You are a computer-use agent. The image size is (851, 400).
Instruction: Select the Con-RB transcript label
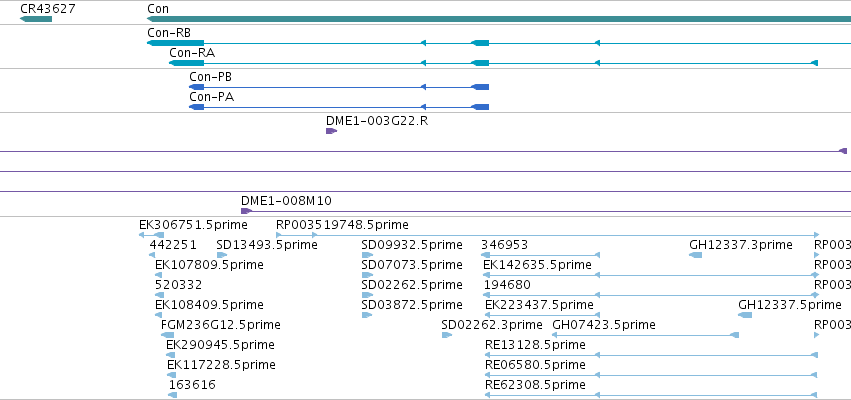pos(169,33)
